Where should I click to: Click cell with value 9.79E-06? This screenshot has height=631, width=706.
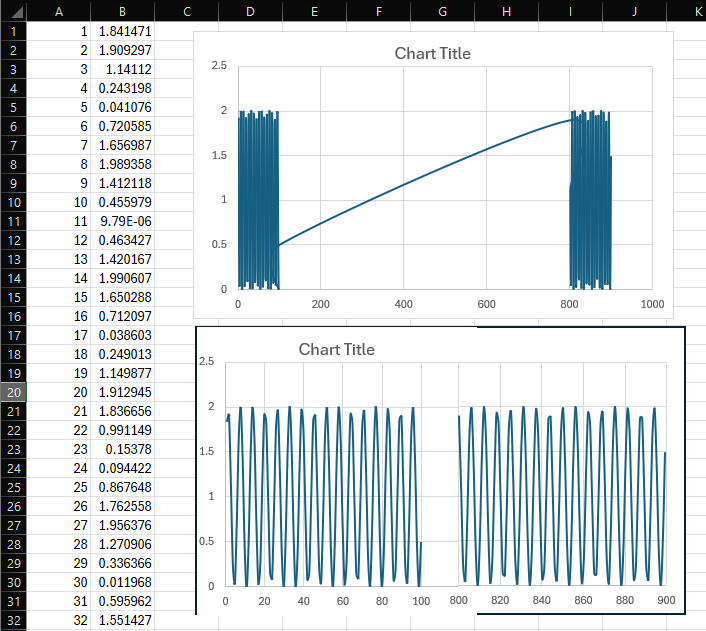(x=122, y=221)
